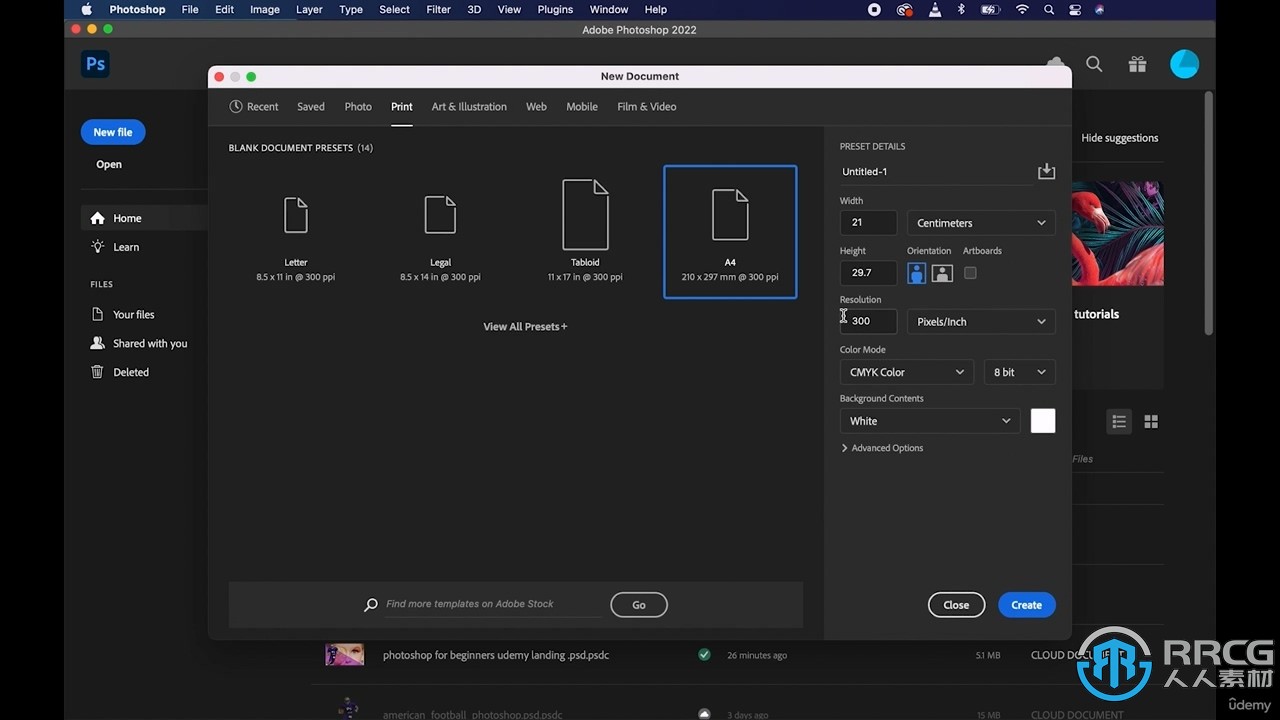Open macOS Spotlight search icon
1280x720 pixels.
click(1049, 9)
